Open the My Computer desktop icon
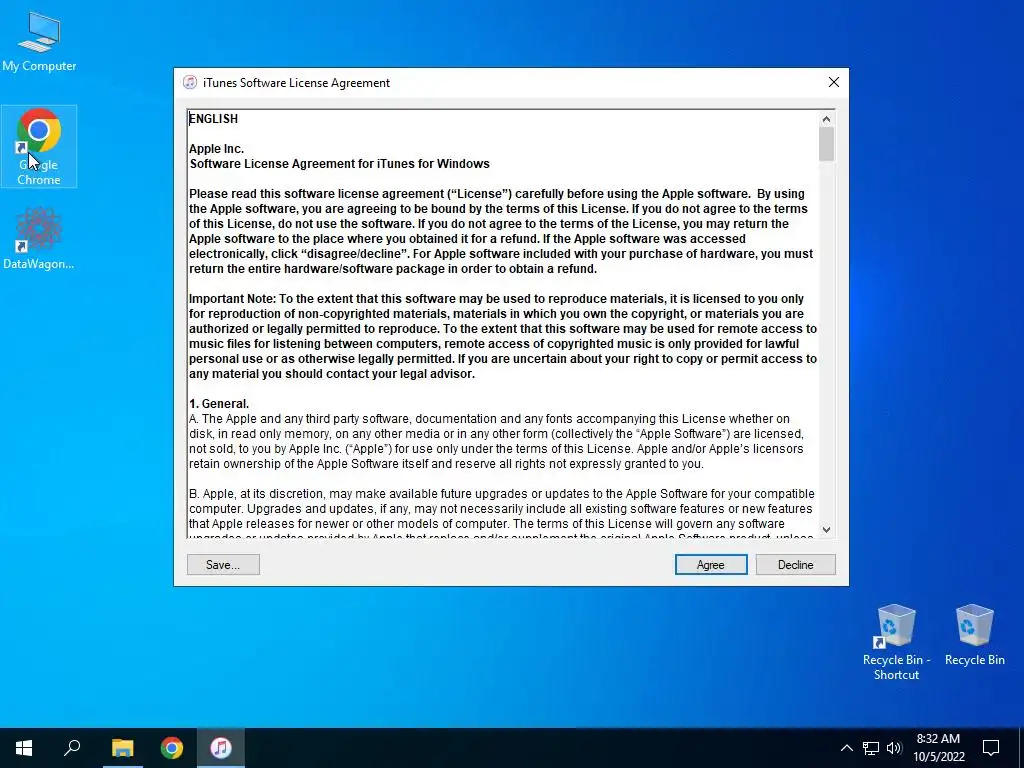This screenshot has width=1024, height=768. pyautogui.click(x=39, y=40)
